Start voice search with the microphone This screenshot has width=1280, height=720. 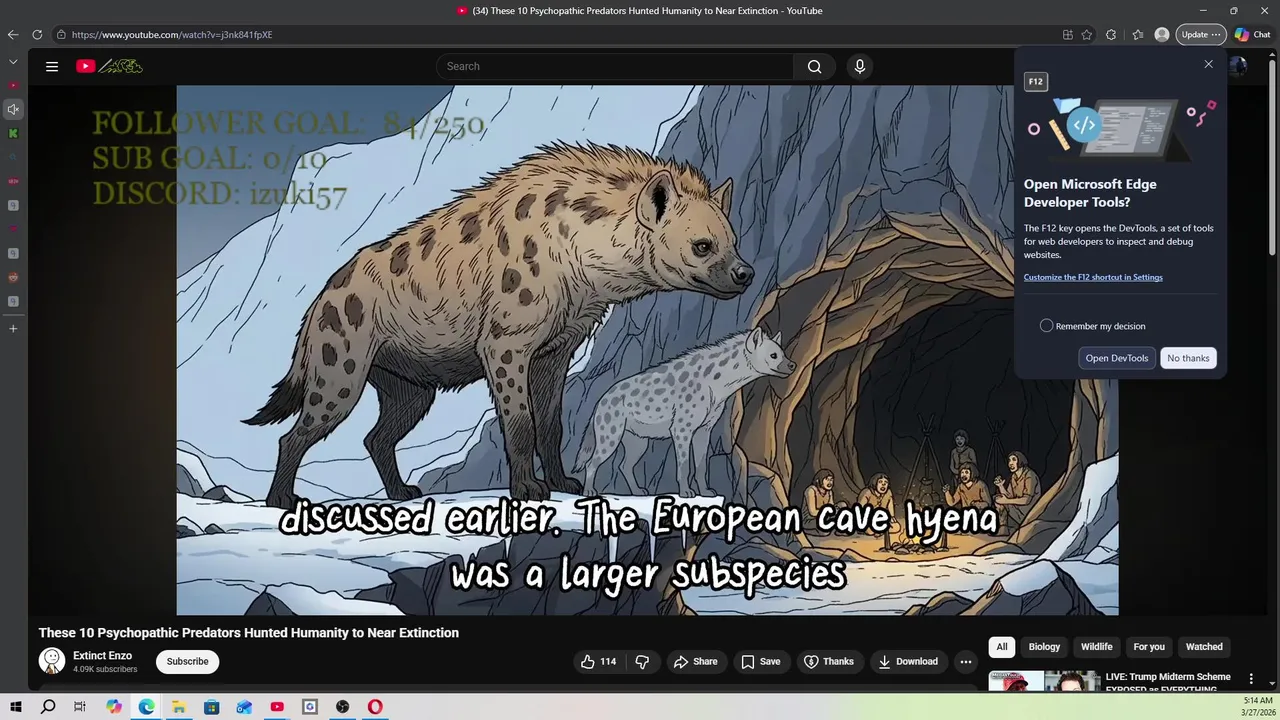click(859, 66)
